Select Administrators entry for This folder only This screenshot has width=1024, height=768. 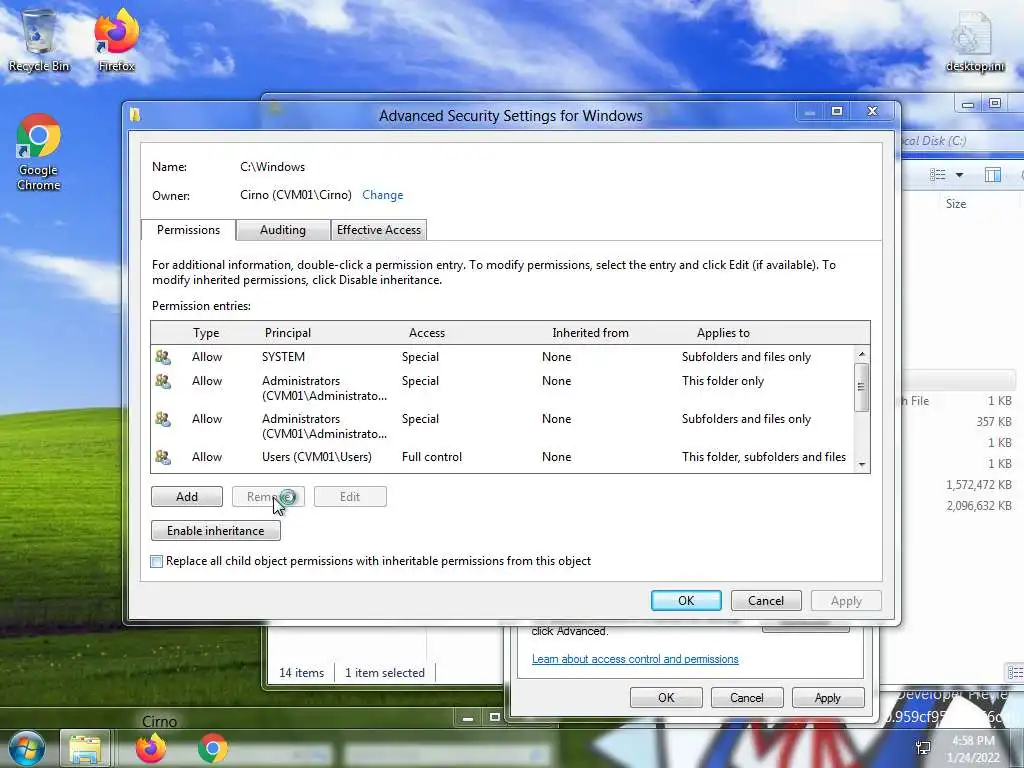click(x=502, y=388)
